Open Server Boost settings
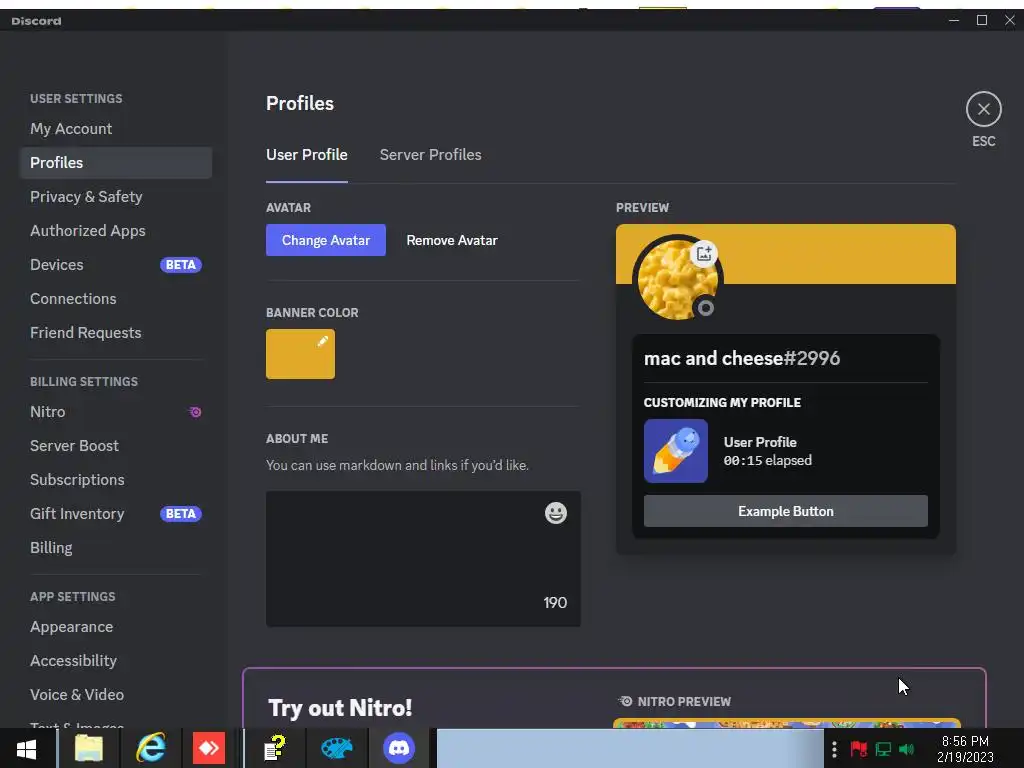1024x768 pixels. [116, 446]
